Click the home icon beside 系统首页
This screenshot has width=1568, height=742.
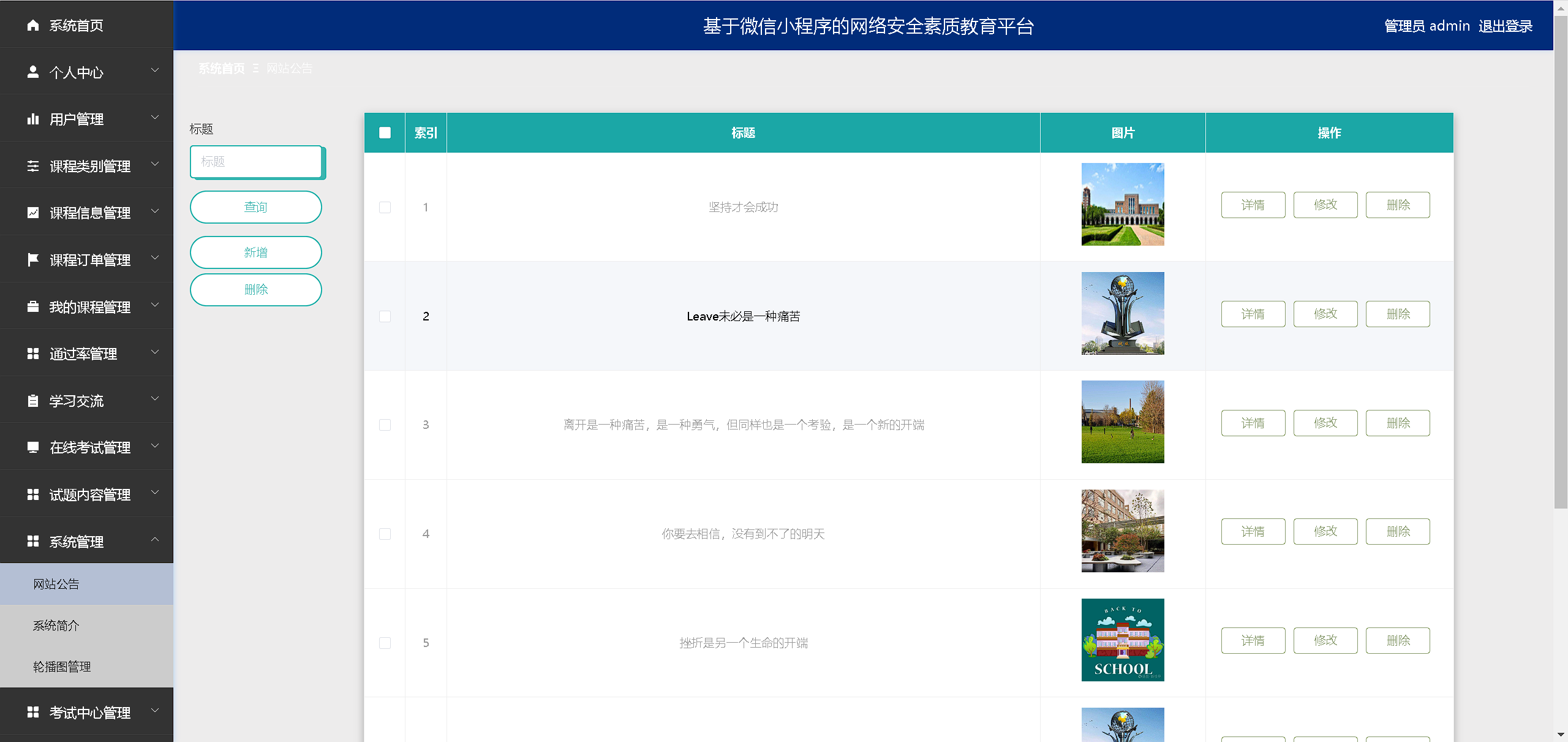(x=33, y=25)
